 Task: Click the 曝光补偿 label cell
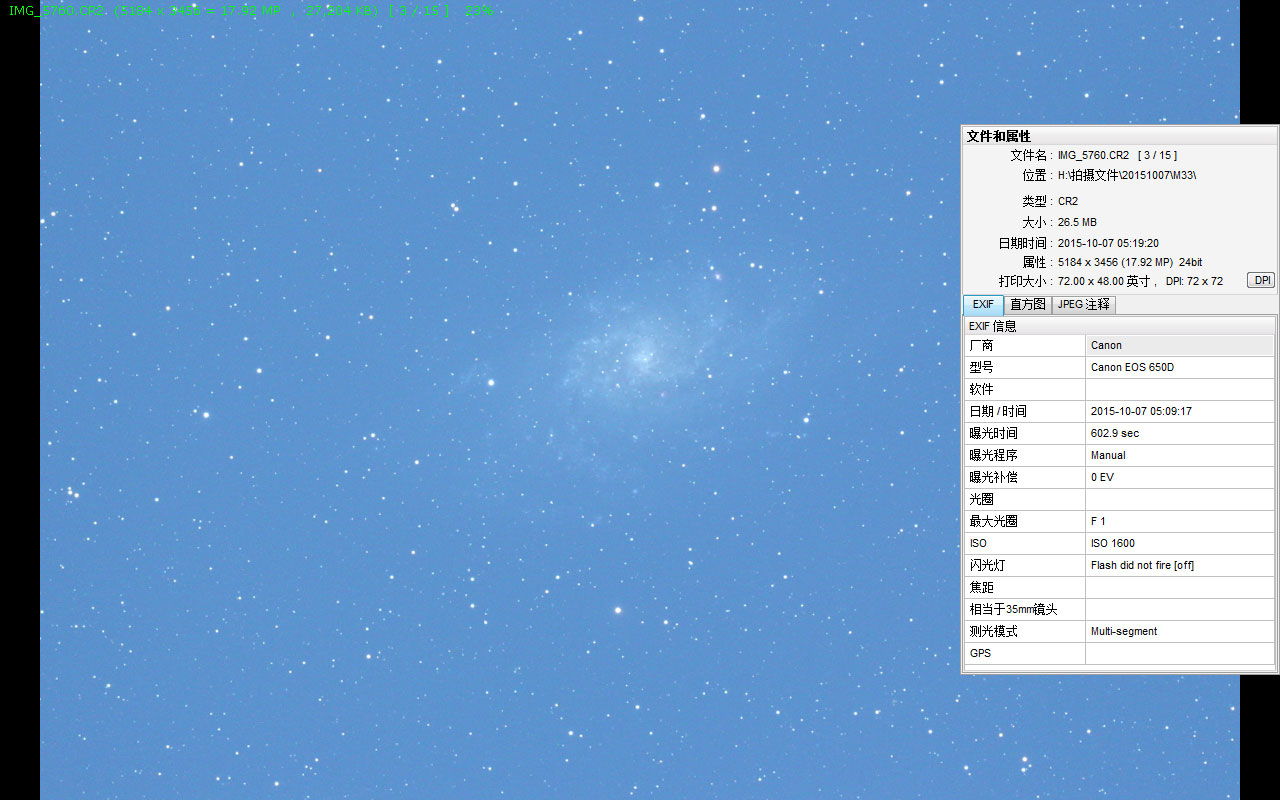tap(1025, 477)
